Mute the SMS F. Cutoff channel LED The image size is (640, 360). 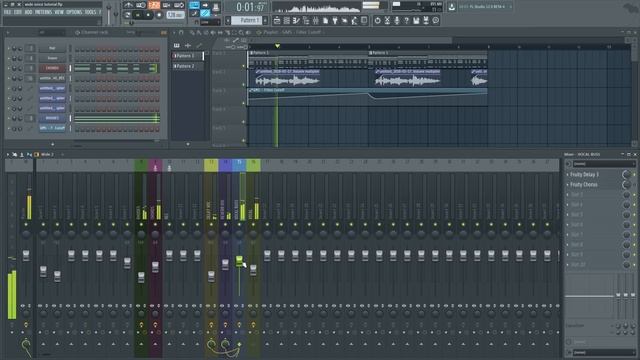pyautogui.click(x=9, y=129)
